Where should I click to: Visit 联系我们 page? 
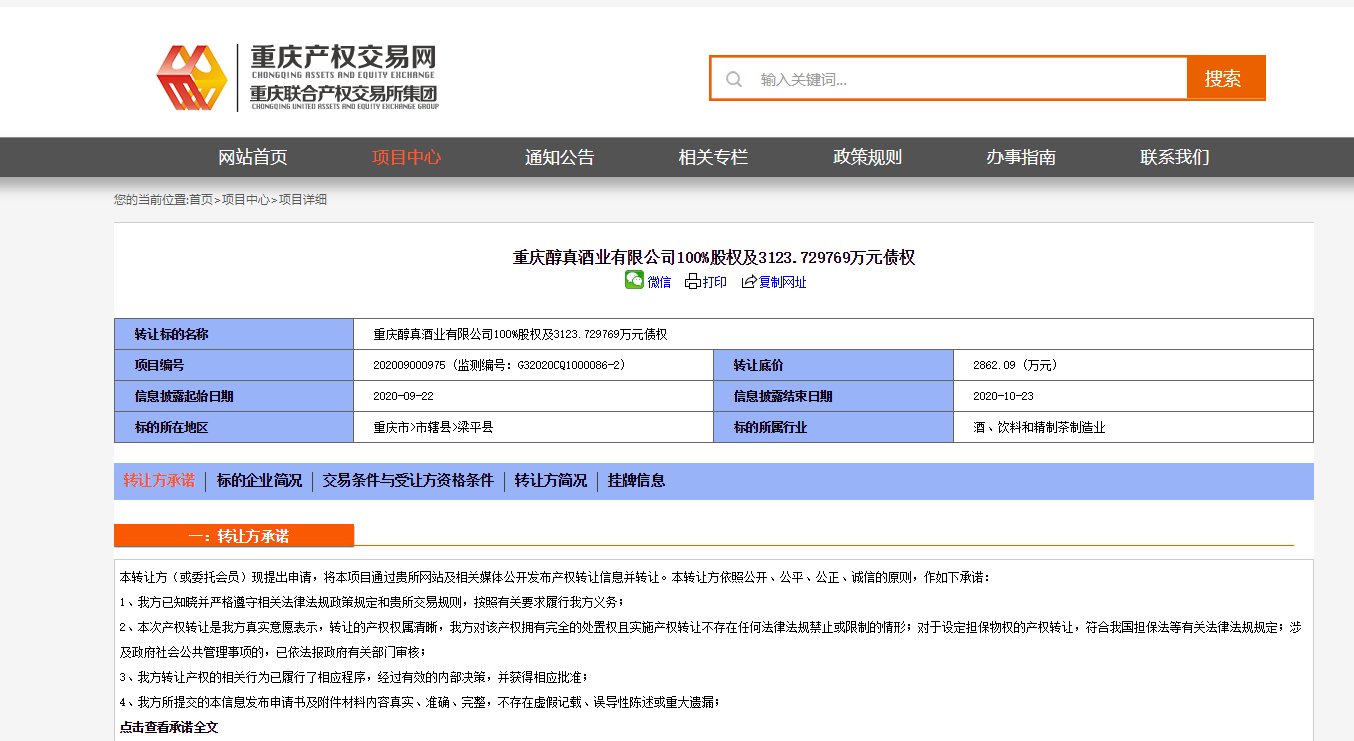point(1174,157)
